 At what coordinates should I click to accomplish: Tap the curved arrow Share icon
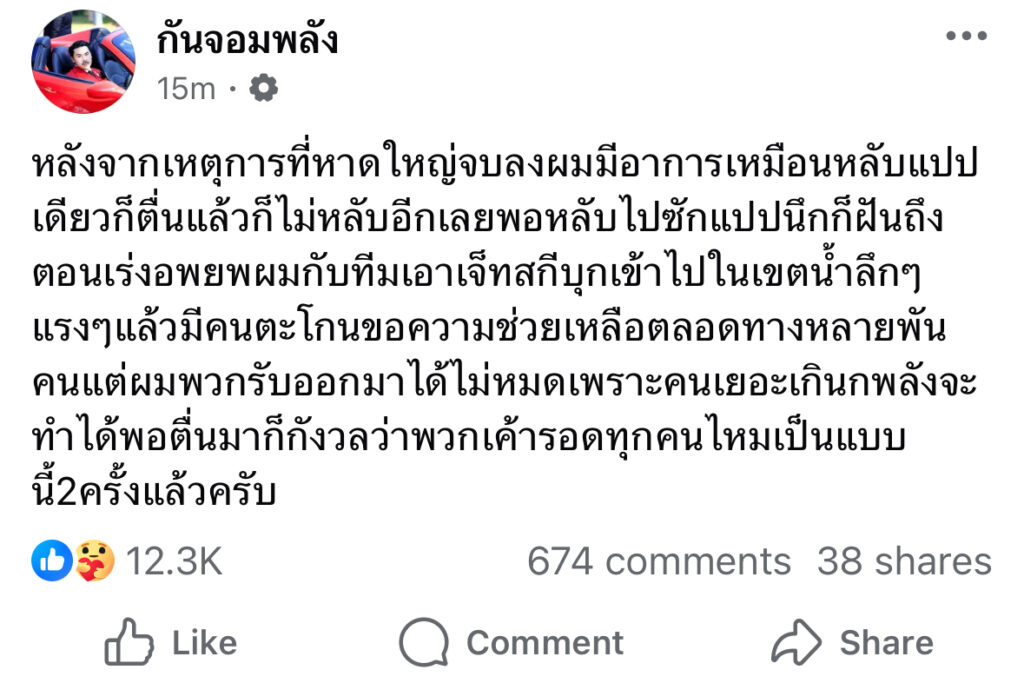pyautogui.click(x=796, y=642)
